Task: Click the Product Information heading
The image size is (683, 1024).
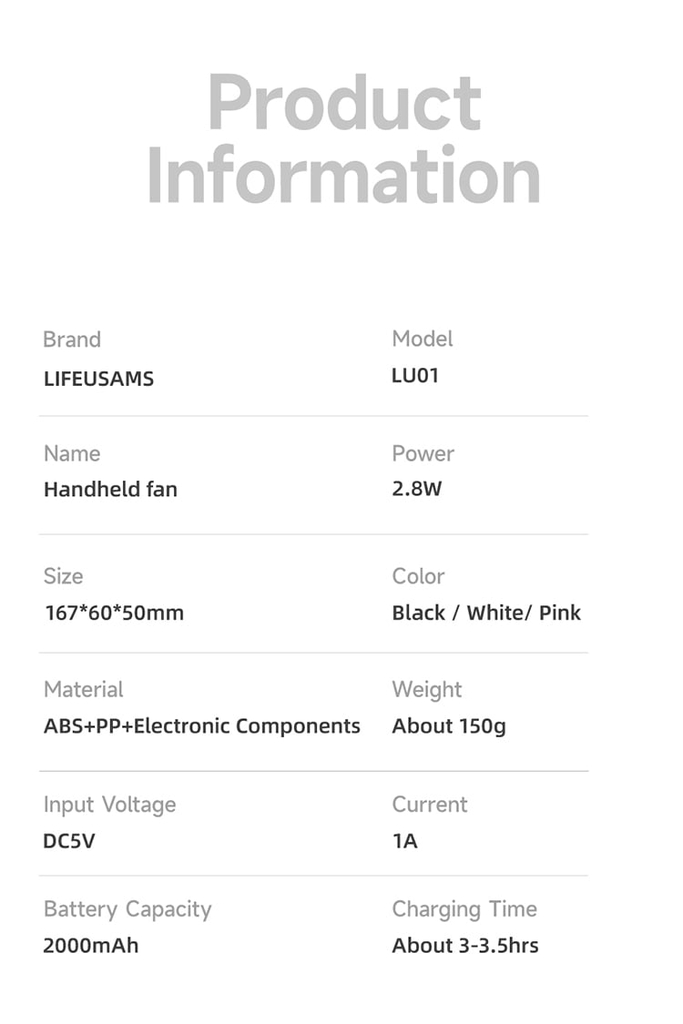Action: coord(343,139)
